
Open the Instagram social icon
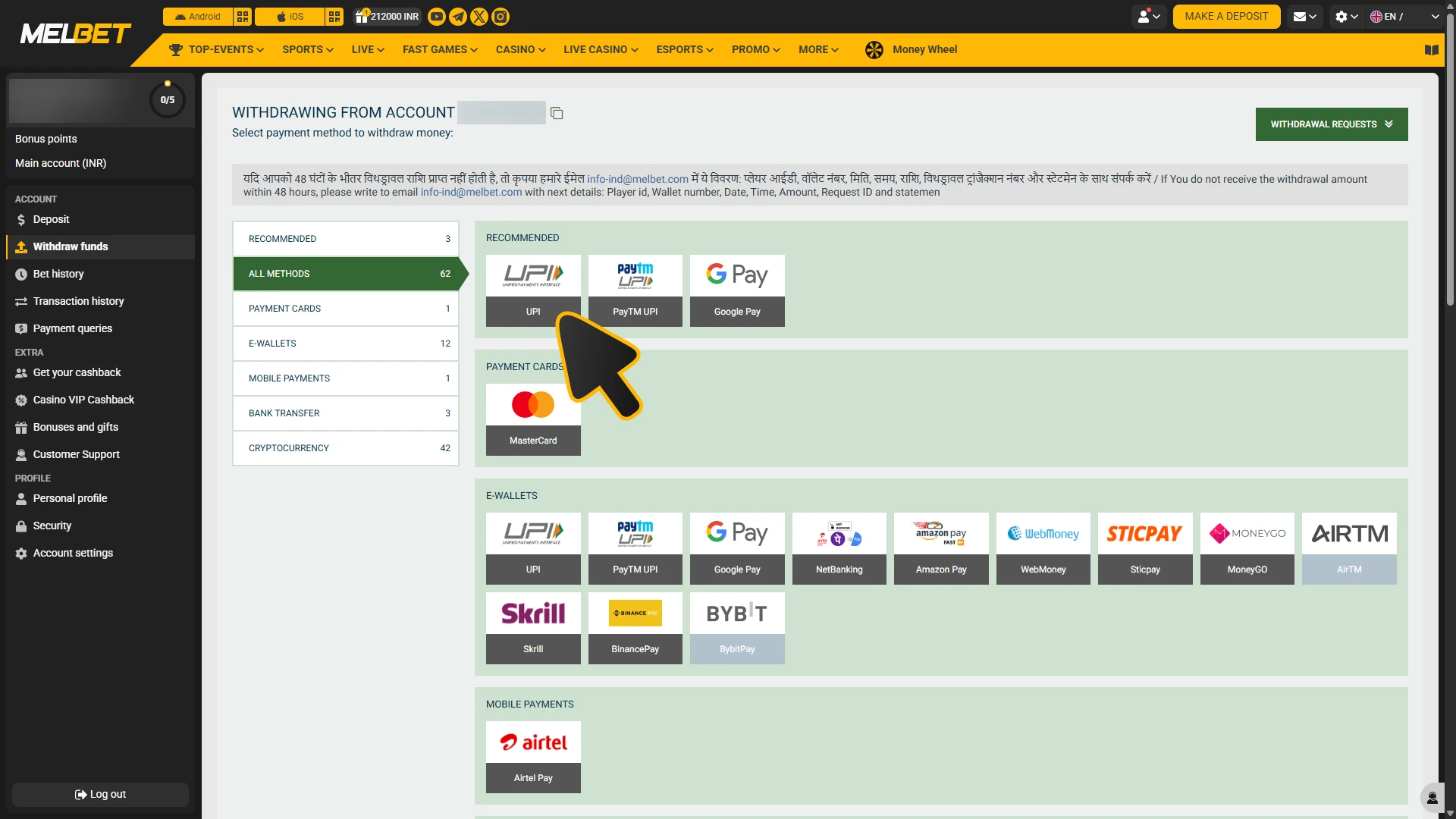pyautogui.click(x=500, y=17)
